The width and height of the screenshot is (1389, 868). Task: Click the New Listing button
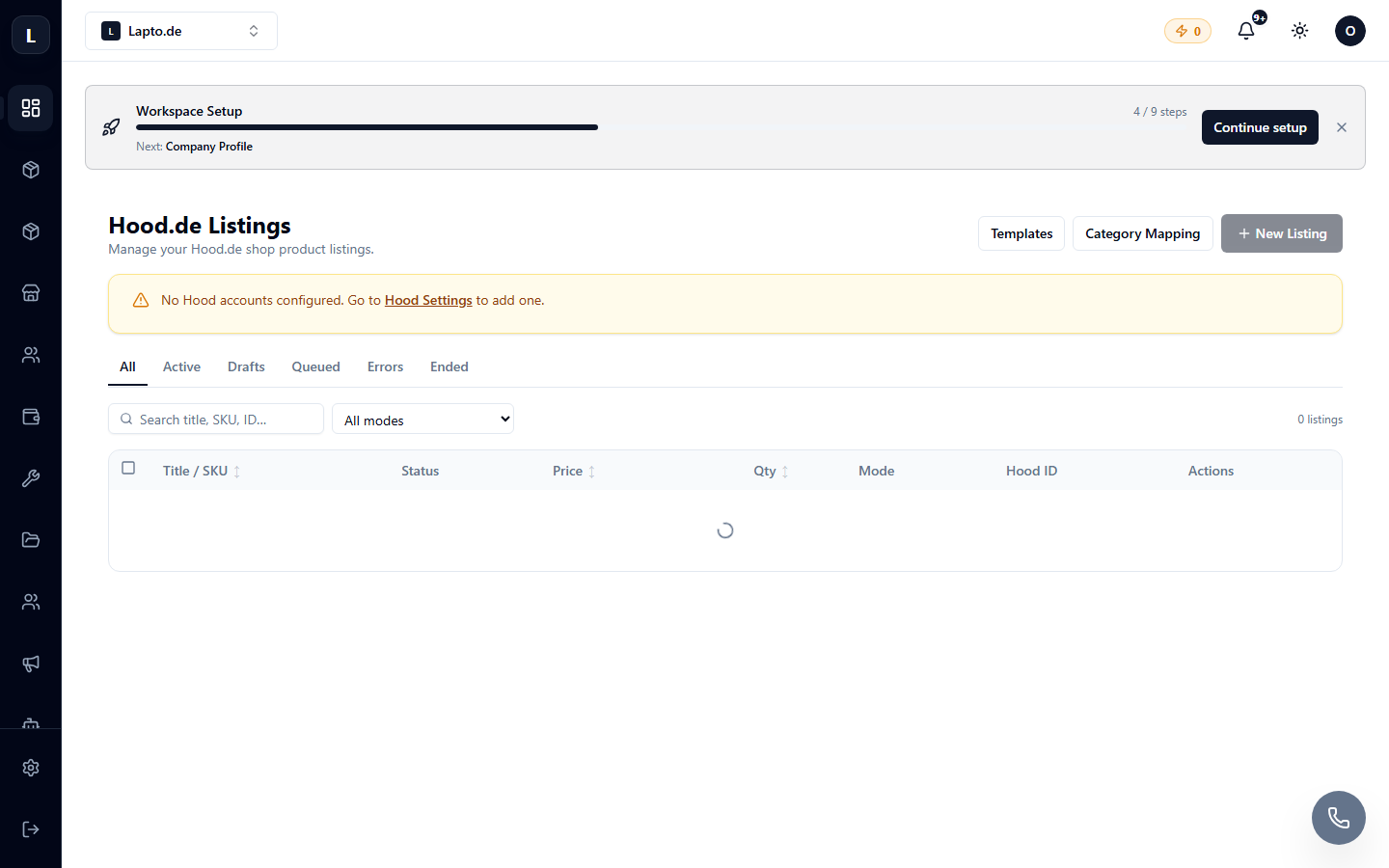click(x=1282, y=233)
